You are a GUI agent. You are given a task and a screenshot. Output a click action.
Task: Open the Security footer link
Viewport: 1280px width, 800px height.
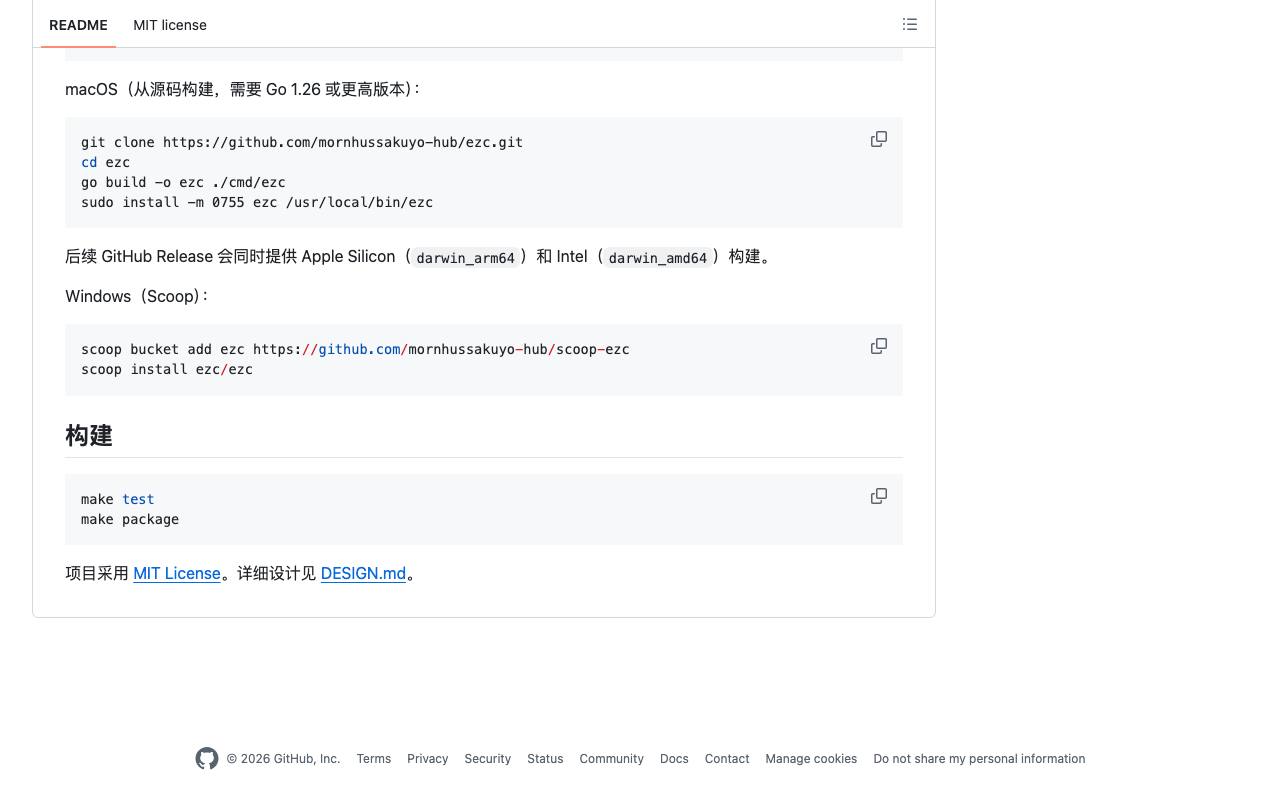click(487, 759)
